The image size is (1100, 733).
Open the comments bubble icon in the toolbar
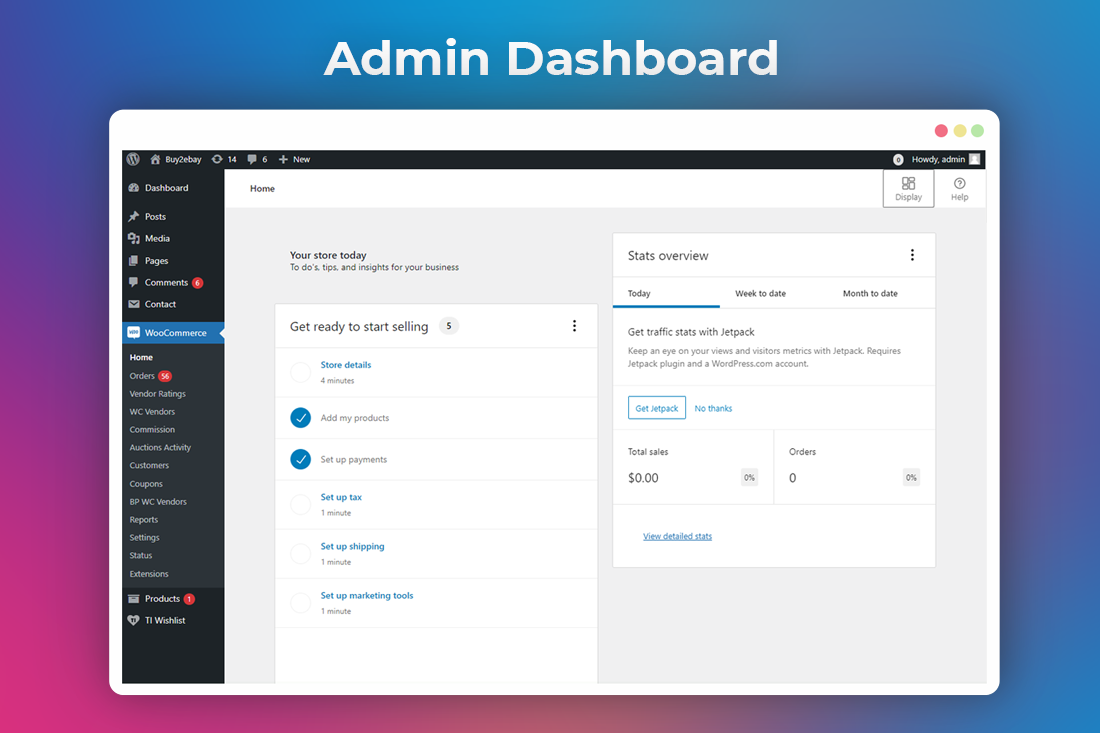[x=251, y=158]
